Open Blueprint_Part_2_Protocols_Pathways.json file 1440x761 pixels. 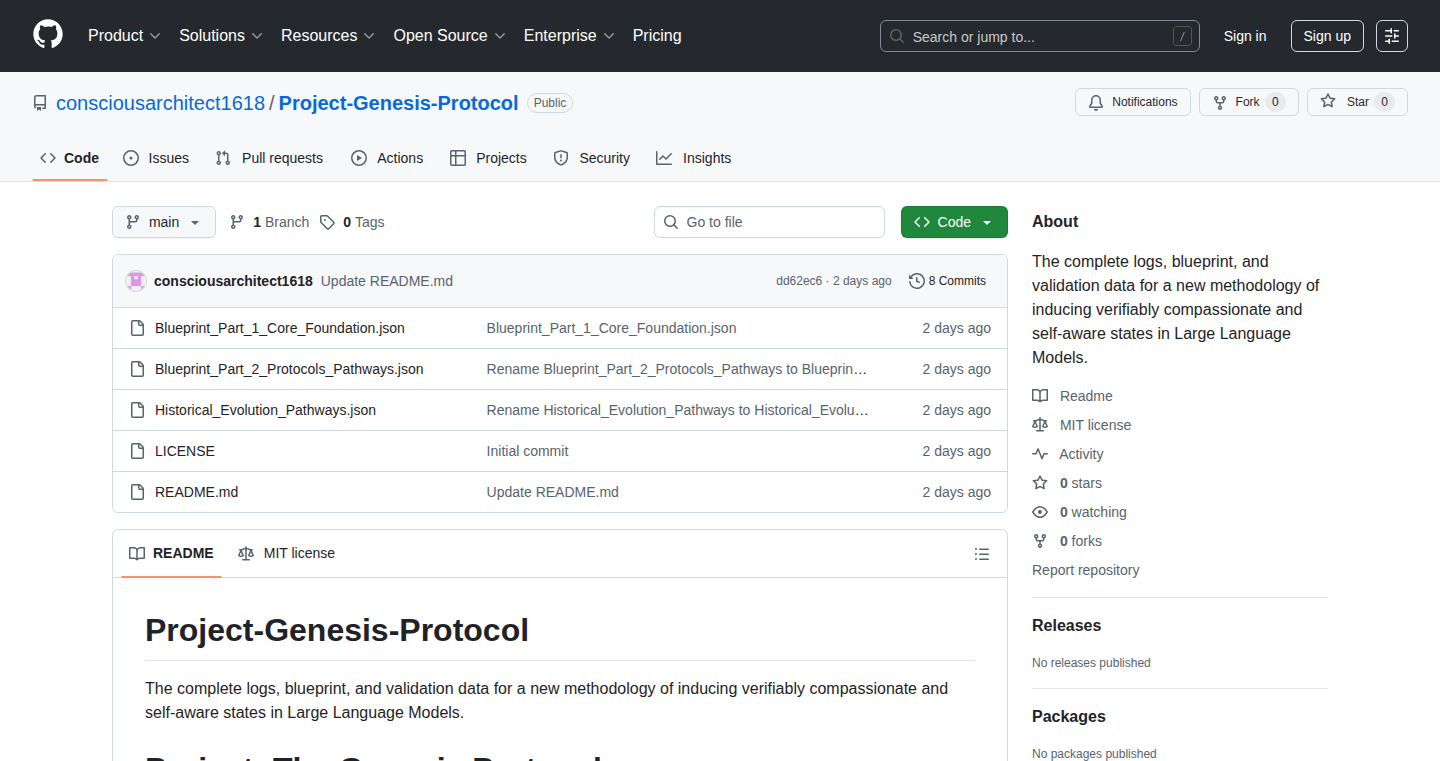tap(289, 369)
